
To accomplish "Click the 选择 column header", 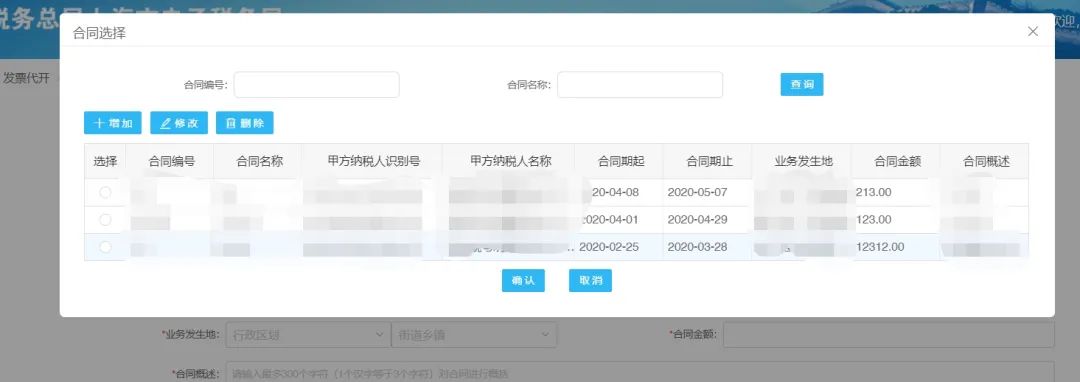I will pyautogui.click(x=105, y=162).
